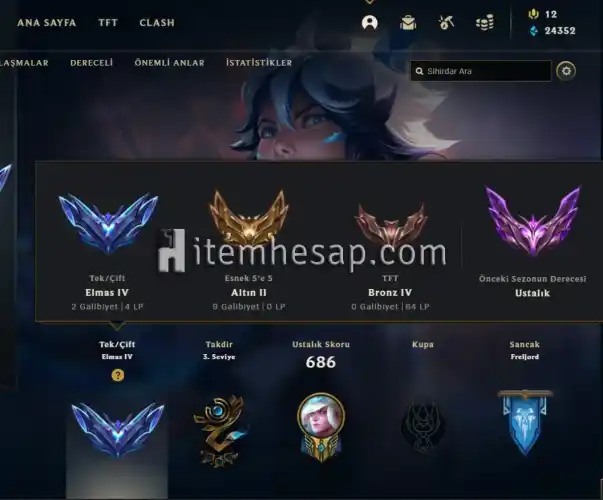The height and width of the screenshot is (500, 603).
Task: Click the Altın II Esnek 5'e 5 crest
Action: (x=249, y=217)
